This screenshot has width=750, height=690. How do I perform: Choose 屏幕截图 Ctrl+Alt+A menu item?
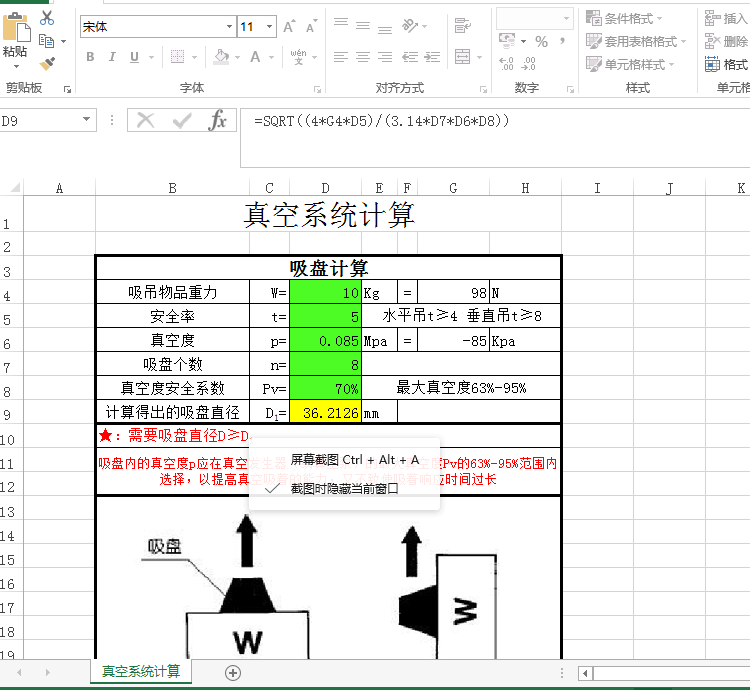354,460
